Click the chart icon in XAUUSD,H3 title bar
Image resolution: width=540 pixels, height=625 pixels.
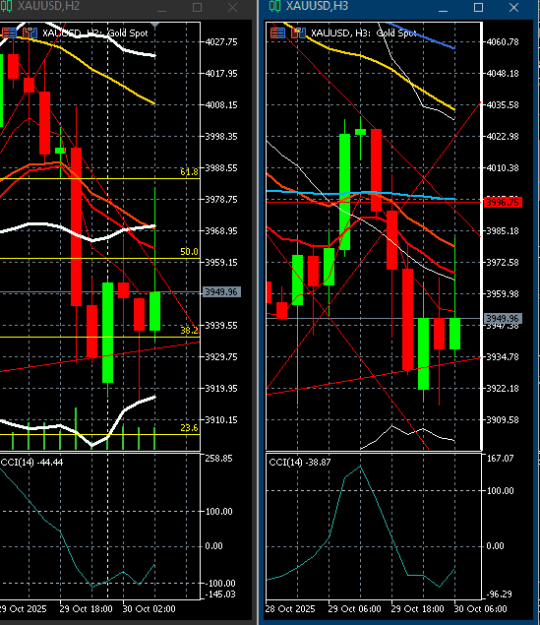(275, 6)
